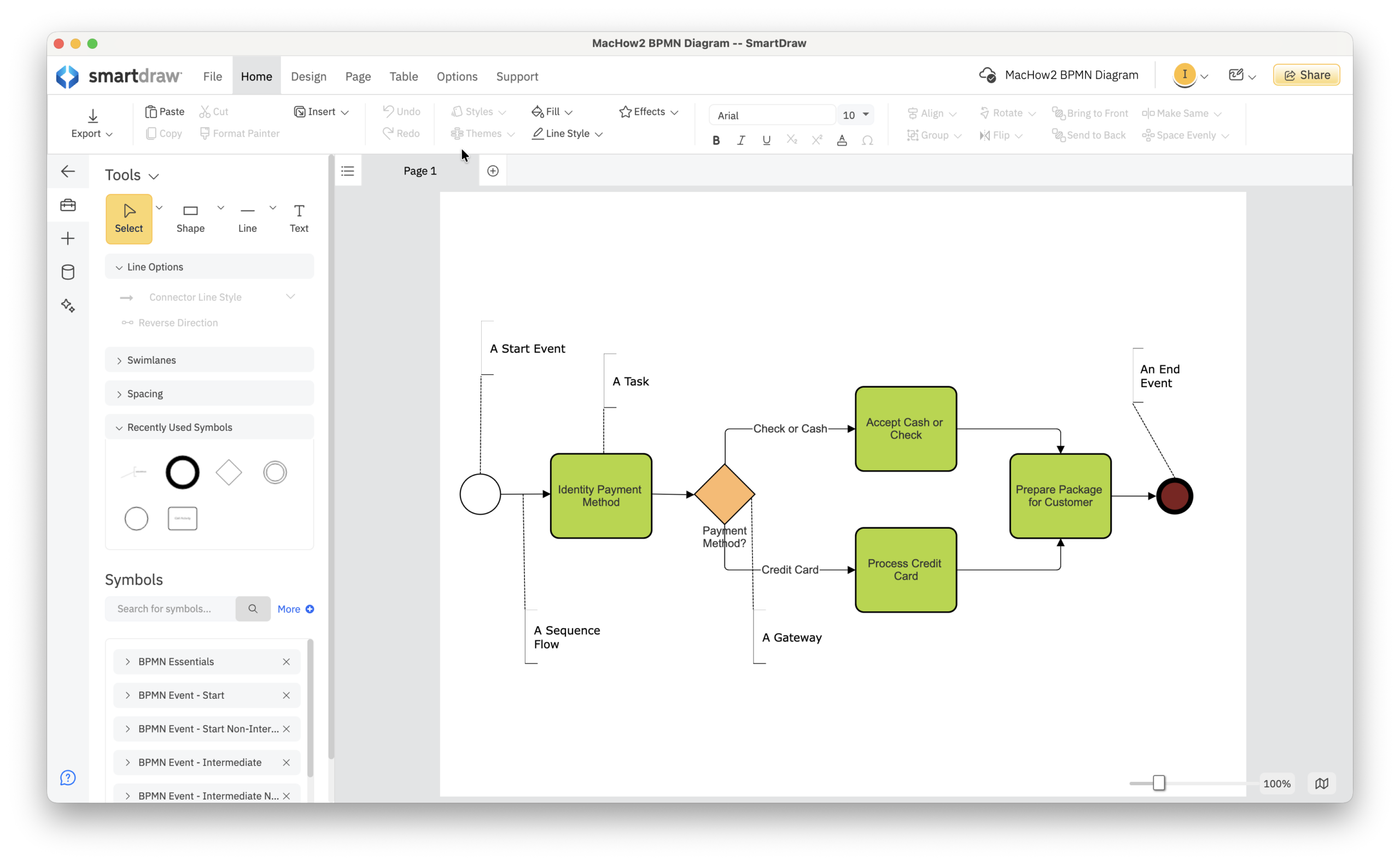Click the rounded rectangle task symbol
Screen dimensions: 1400x865
point(183,519)
